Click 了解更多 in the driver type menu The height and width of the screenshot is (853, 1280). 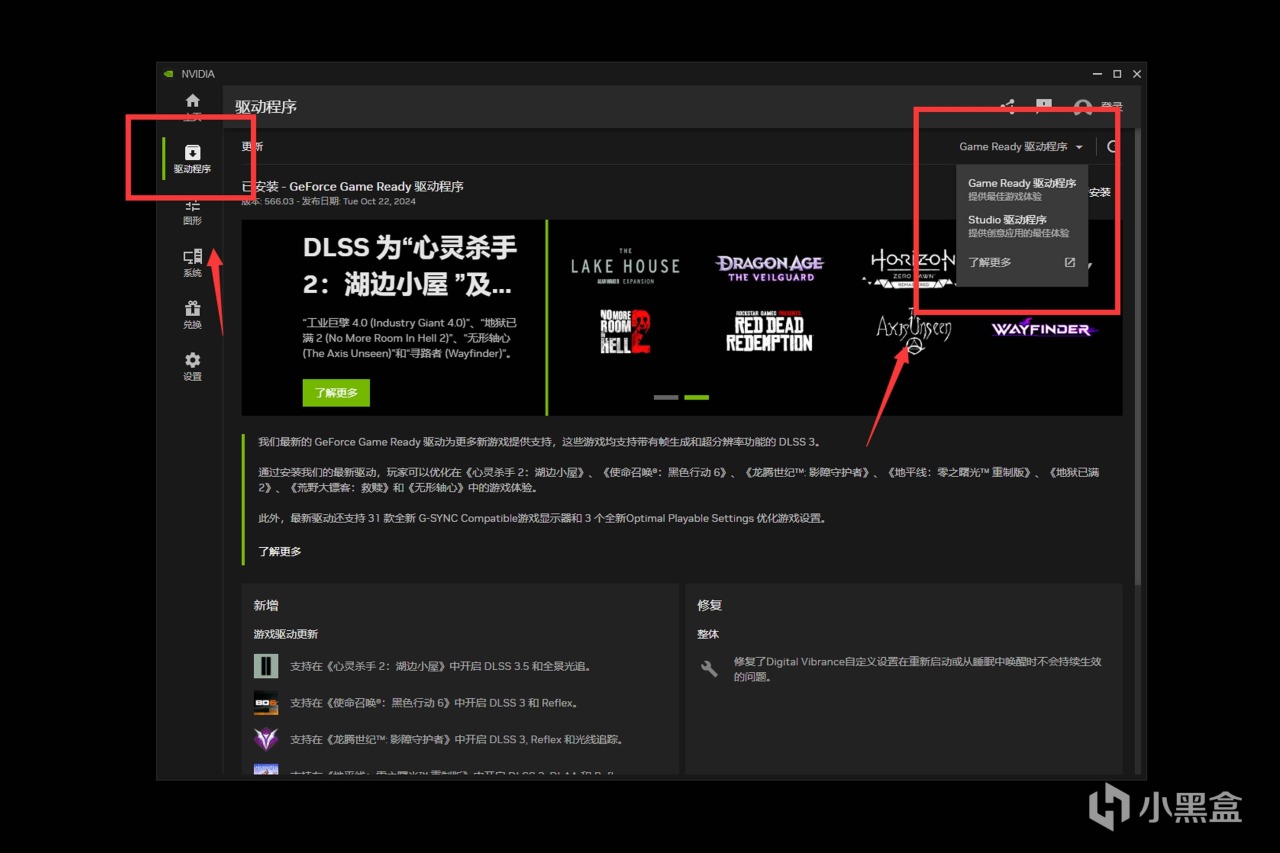pos(989,262)
